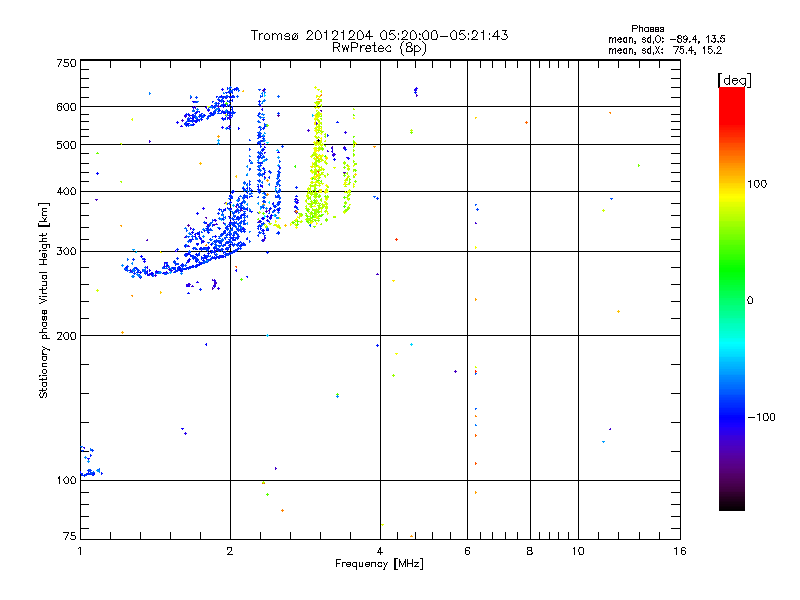Click the y-axis '600' tick label
Viewport: 800px width, 600px height.
pyautogui.click(x=66, y=107)
